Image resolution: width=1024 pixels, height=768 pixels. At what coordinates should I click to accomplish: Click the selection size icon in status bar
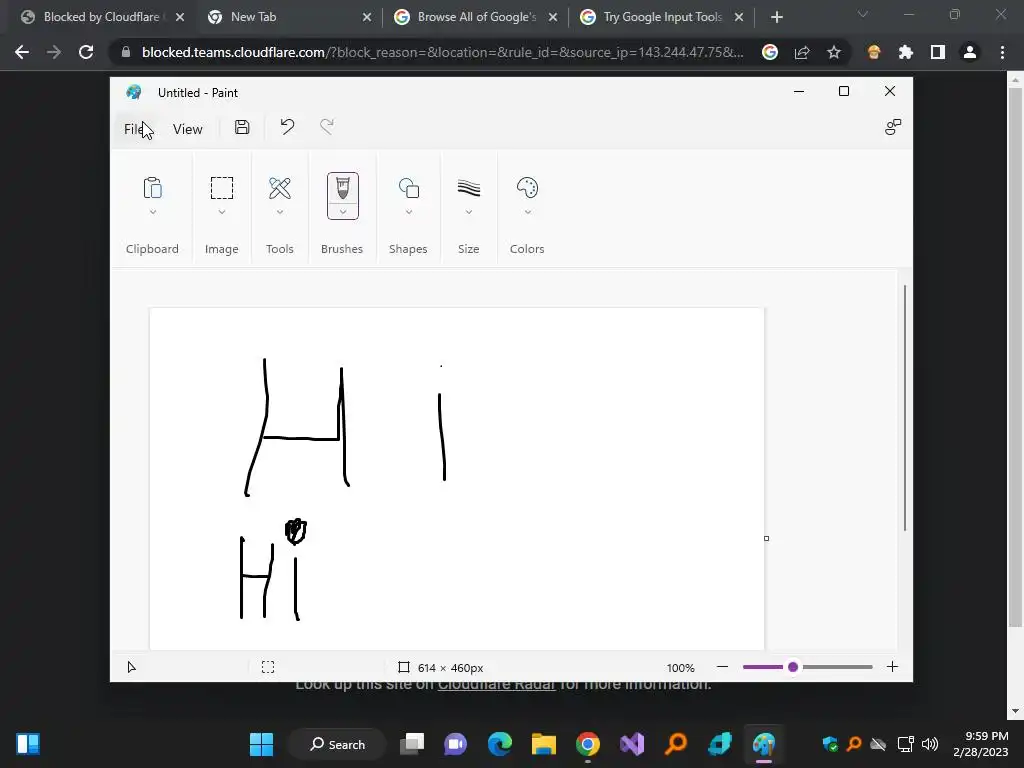[268, 667]
